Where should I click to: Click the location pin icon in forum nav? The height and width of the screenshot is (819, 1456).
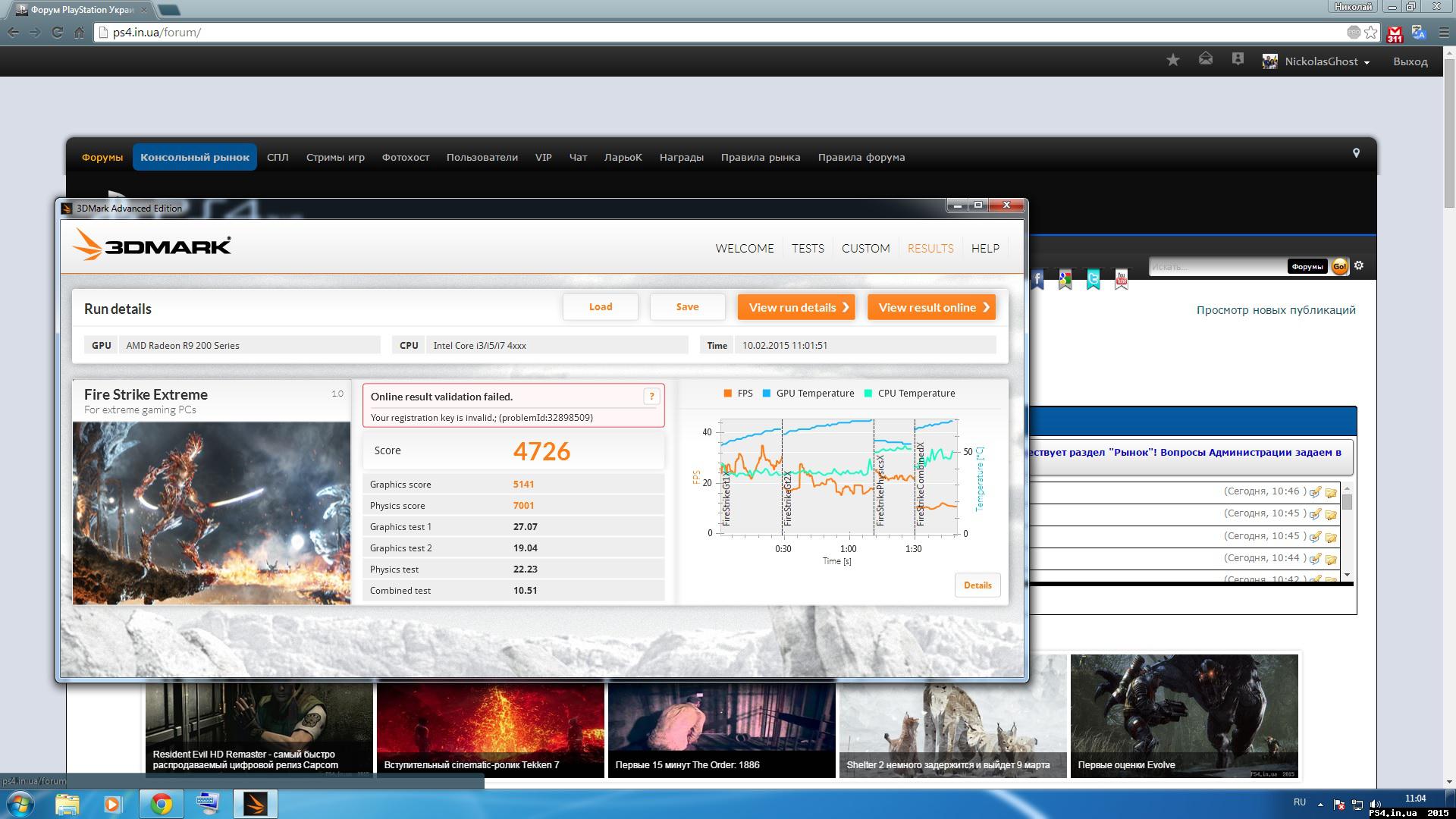click(1356, 153)
